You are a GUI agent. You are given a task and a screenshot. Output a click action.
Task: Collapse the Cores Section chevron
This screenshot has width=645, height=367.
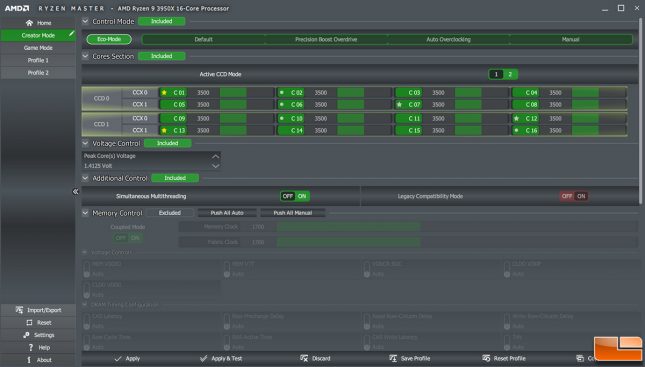(85, 56)
